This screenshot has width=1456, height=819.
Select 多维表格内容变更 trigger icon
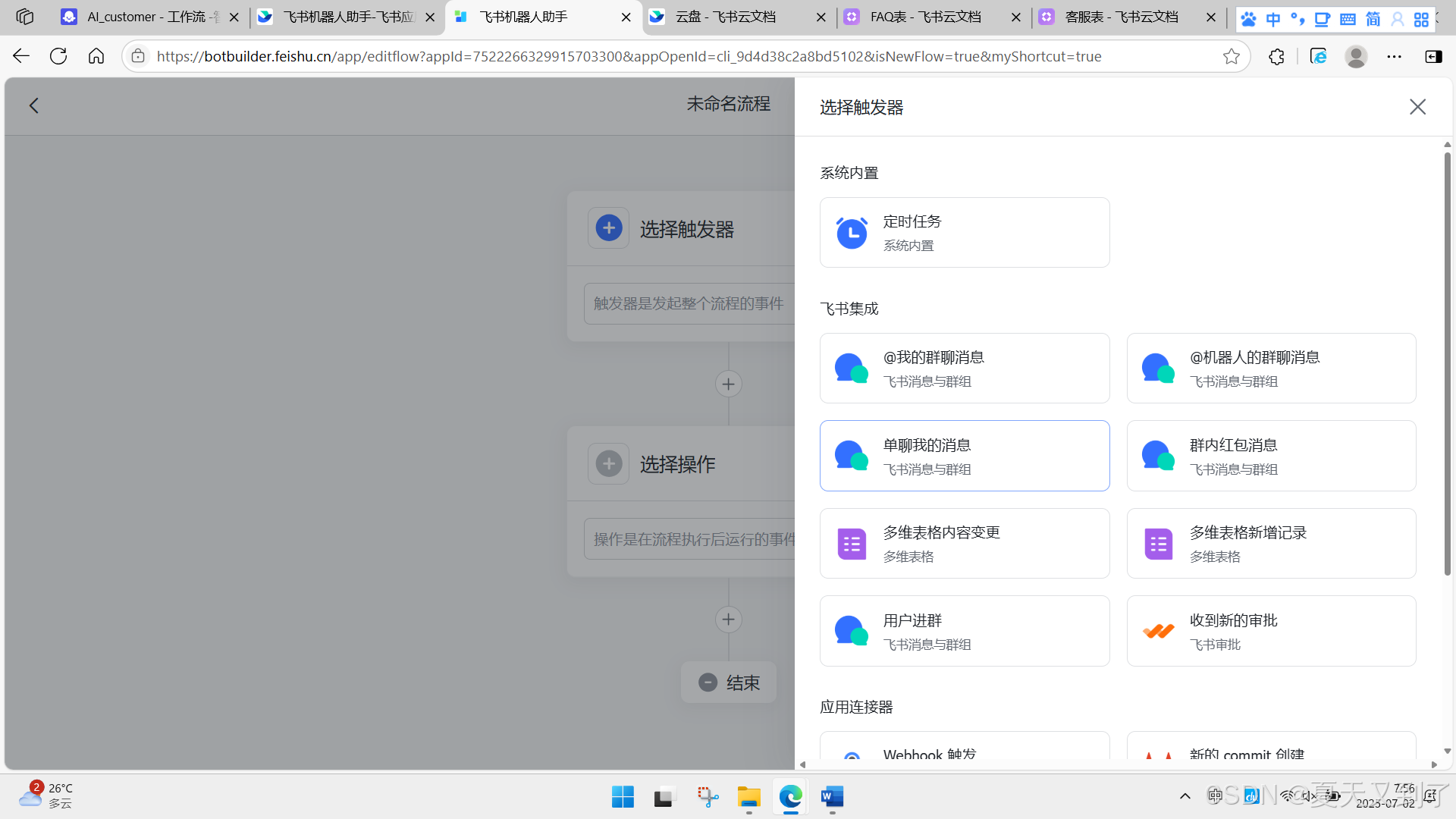852,544
